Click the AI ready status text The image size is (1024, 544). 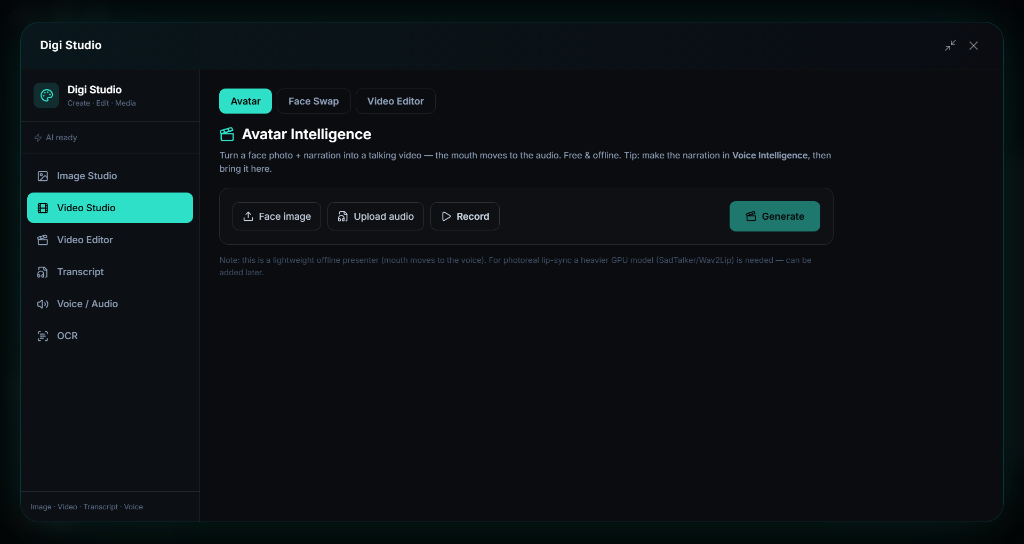[x=61, y=138]
